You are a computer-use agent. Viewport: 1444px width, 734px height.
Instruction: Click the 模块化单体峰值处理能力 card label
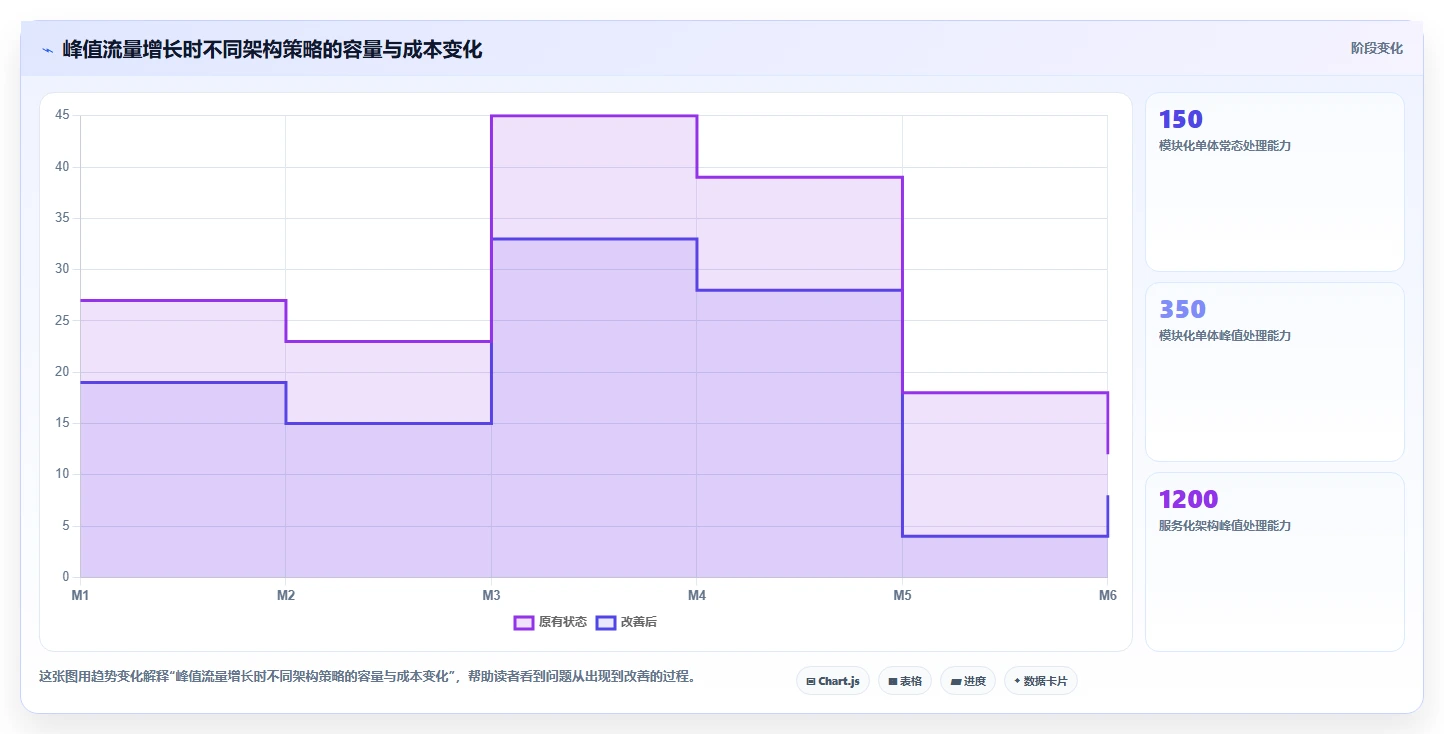[1225, 336]
